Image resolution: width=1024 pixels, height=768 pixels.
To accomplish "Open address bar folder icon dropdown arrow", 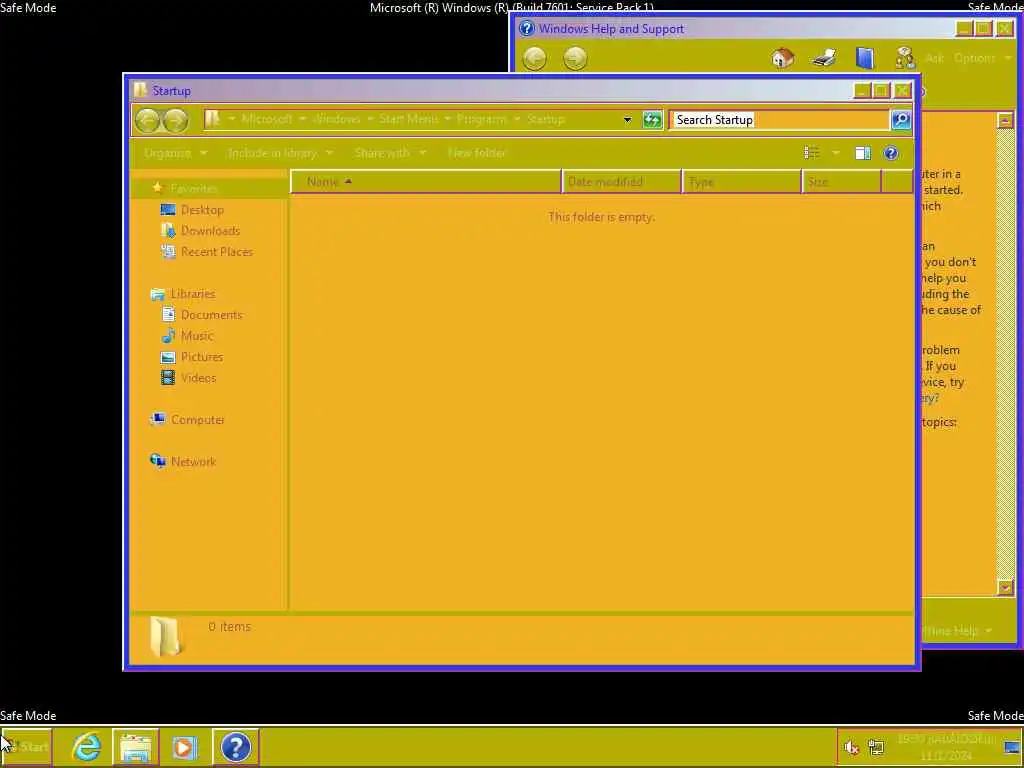I will click(231, 119).
